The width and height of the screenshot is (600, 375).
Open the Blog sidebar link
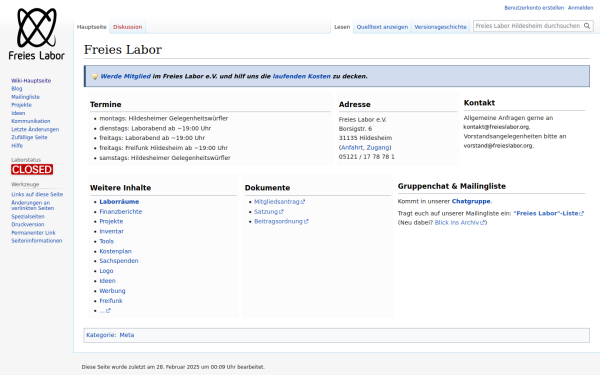(17, 89)
